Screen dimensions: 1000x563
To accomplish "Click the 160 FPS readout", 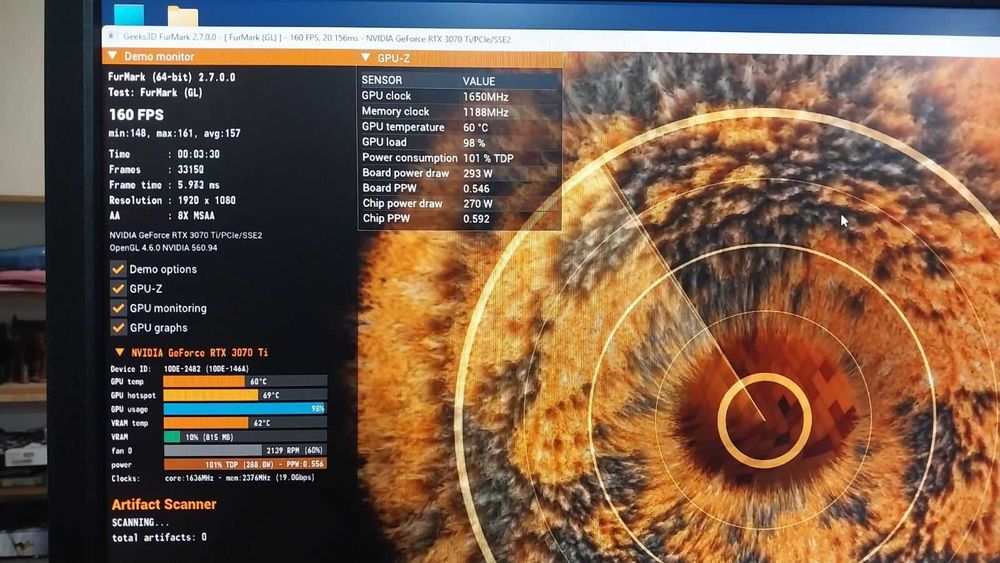I will (x=136, y=115).
